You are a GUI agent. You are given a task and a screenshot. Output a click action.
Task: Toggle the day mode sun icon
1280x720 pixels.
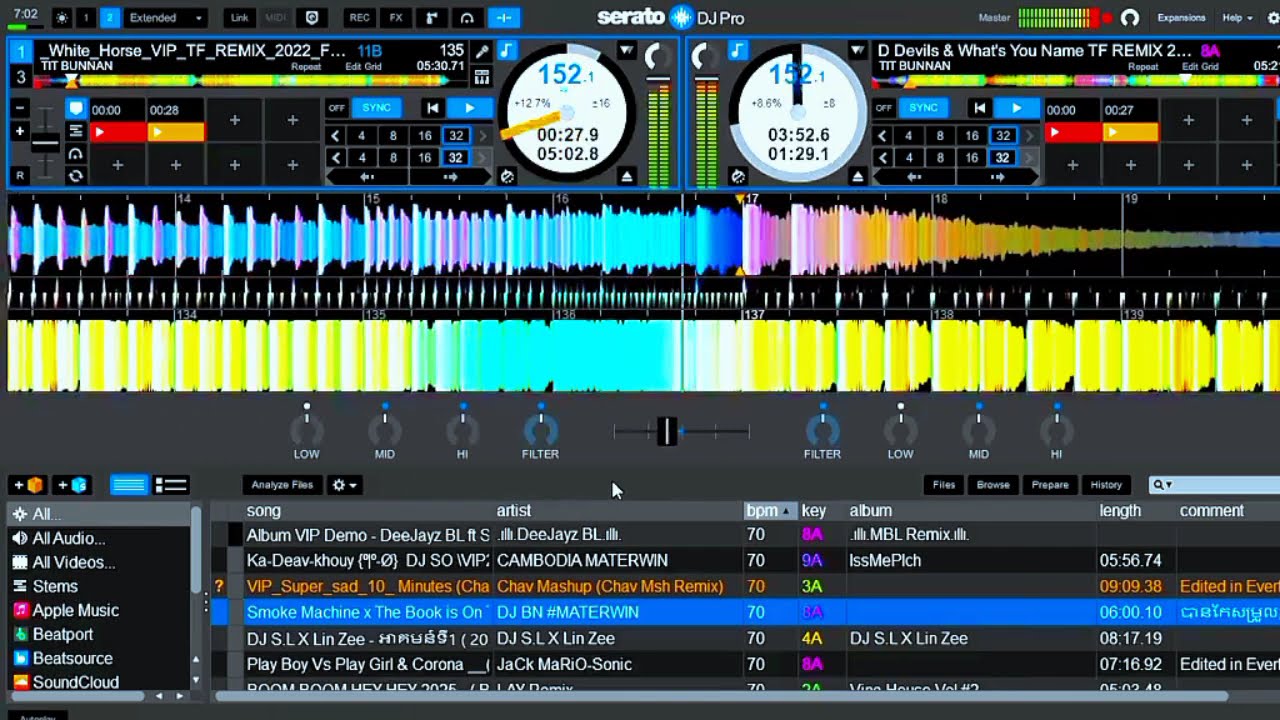pos(62,18)
